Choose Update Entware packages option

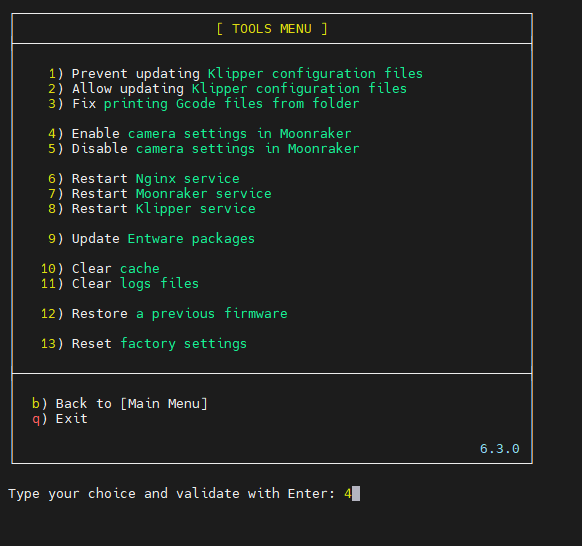[151, 238]
